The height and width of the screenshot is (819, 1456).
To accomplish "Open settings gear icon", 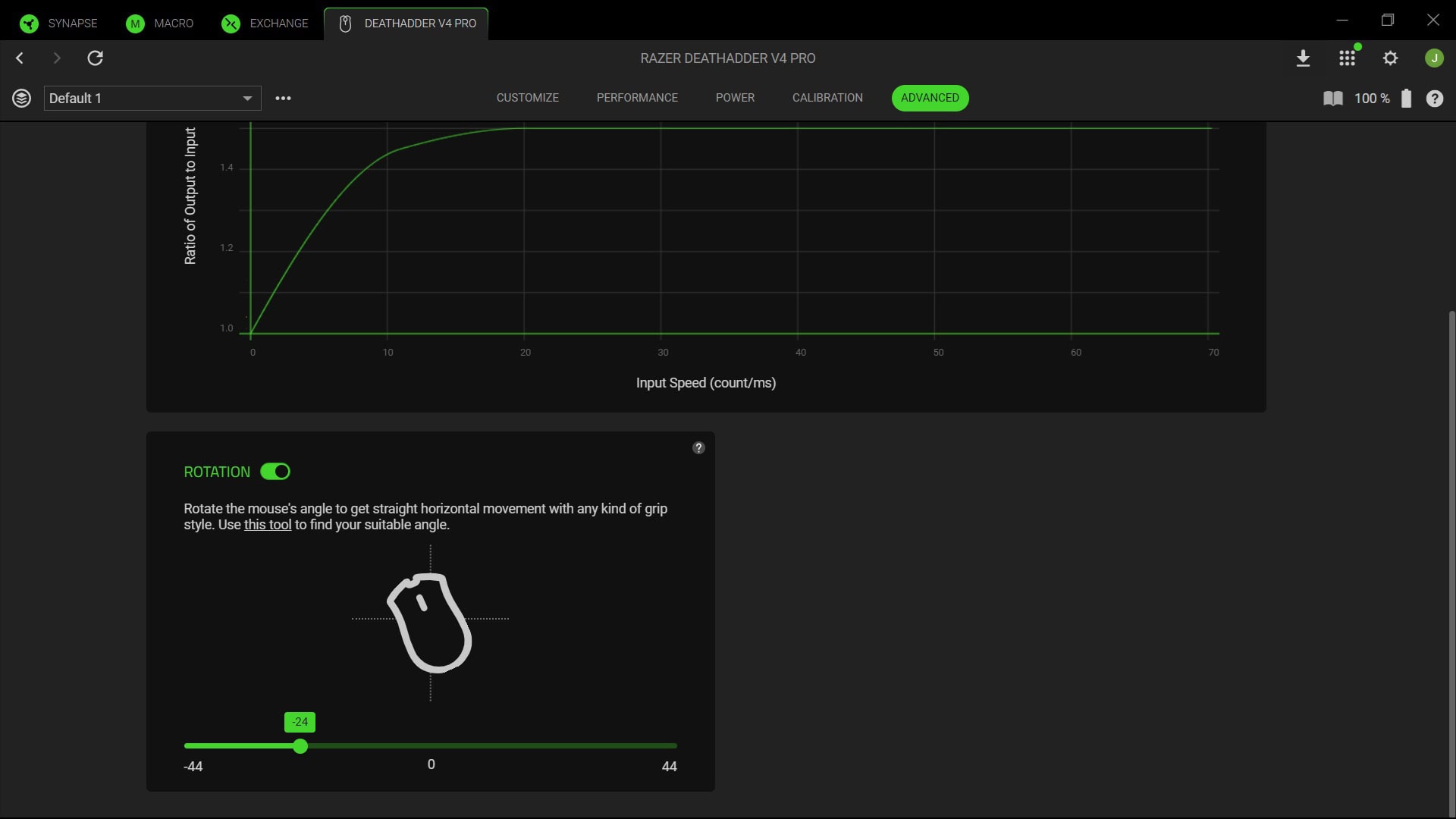I will [x=1390, y=58].
